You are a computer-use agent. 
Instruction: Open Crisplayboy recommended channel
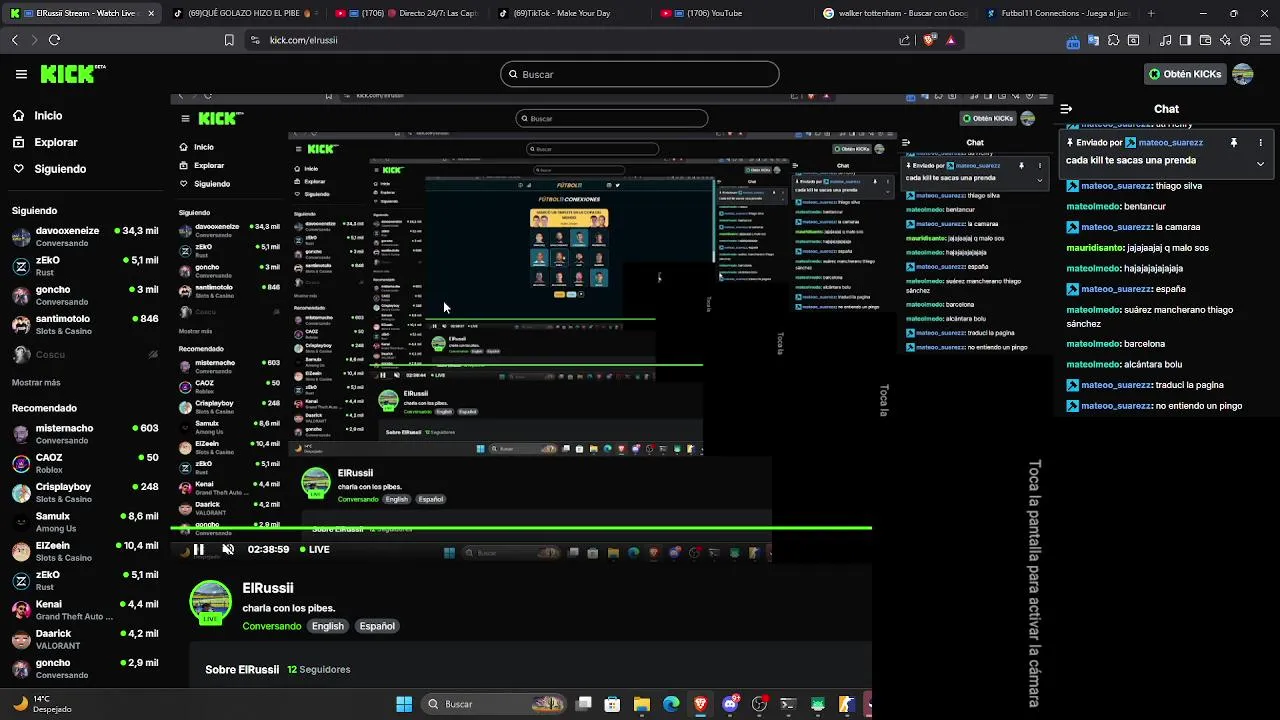[x=85, y=493]
